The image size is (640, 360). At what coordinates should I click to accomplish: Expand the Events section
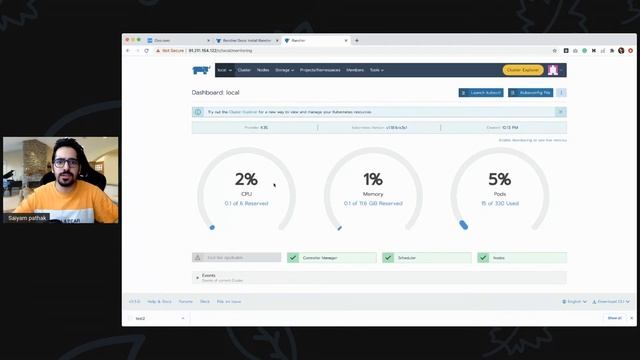coord(379,278)
